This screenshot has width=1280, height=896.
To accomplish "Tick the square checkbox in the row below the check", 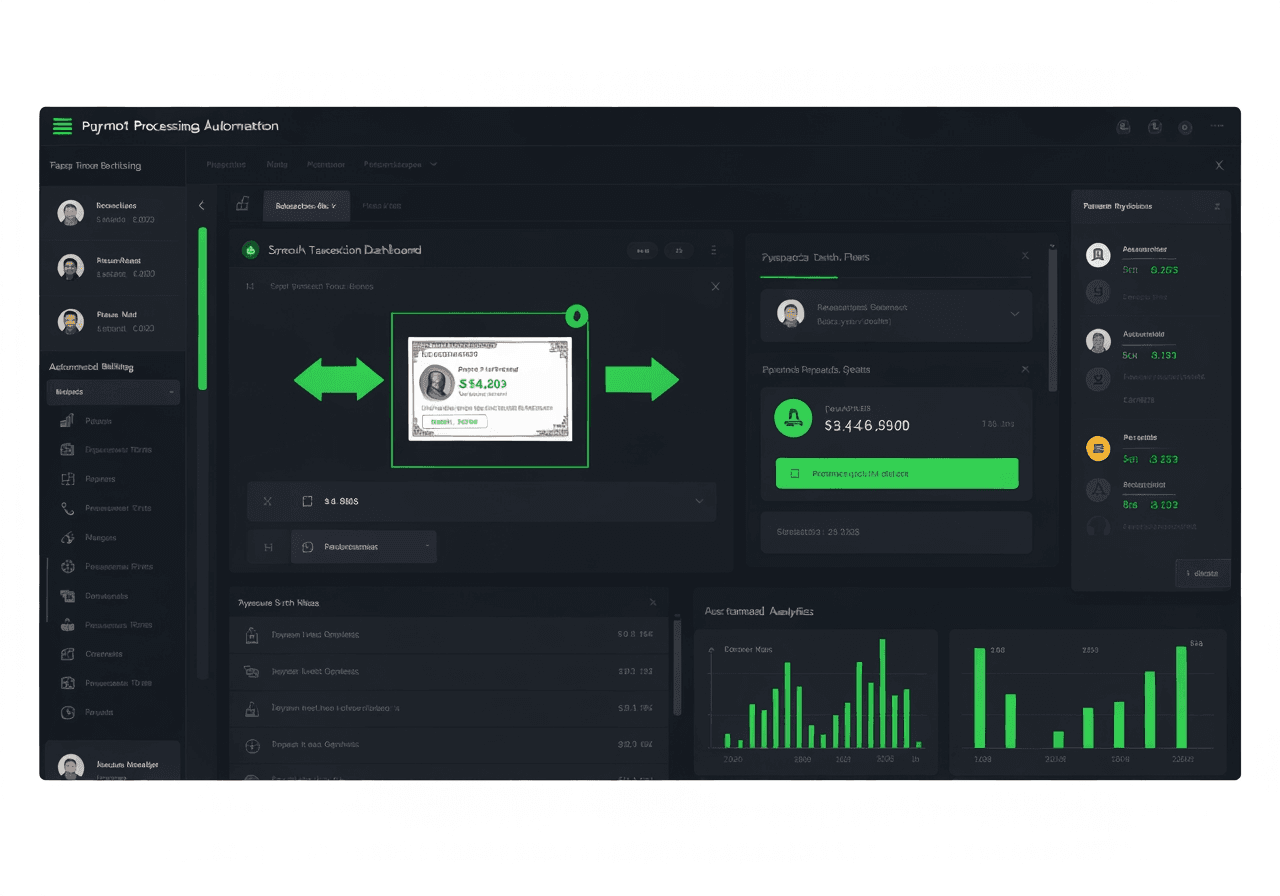I will (x=307, y=501).
